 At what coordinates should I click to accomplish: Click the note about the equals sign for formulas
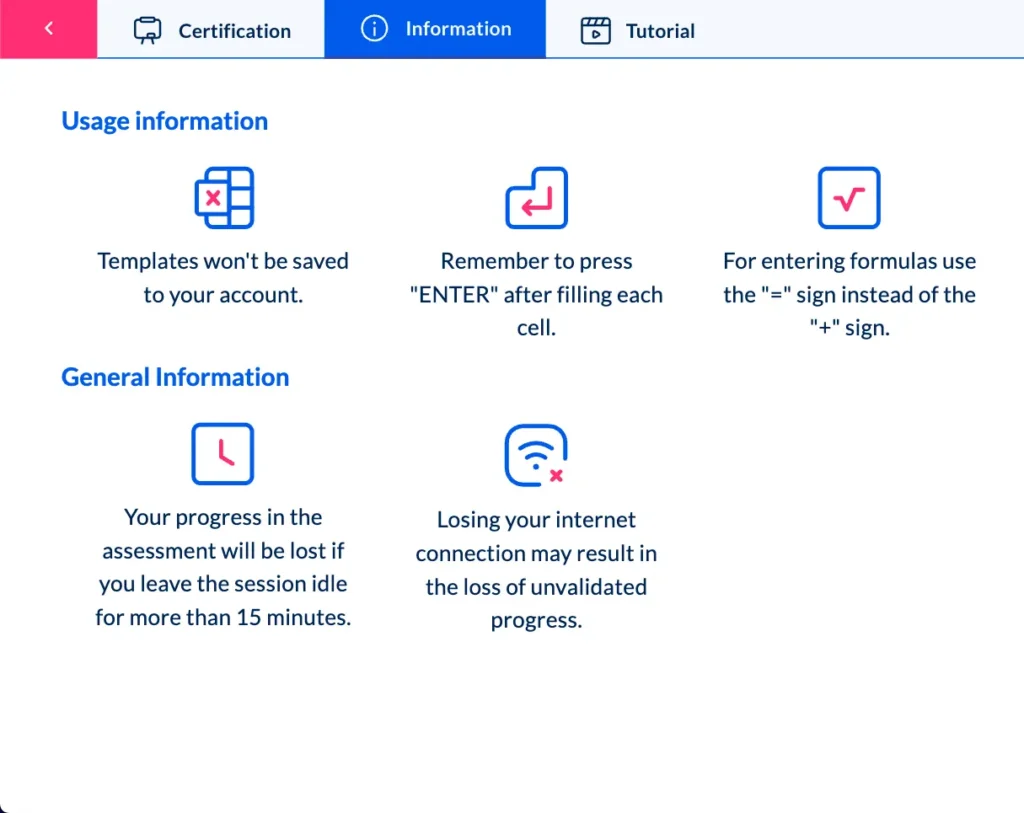[x=848, y=294]
